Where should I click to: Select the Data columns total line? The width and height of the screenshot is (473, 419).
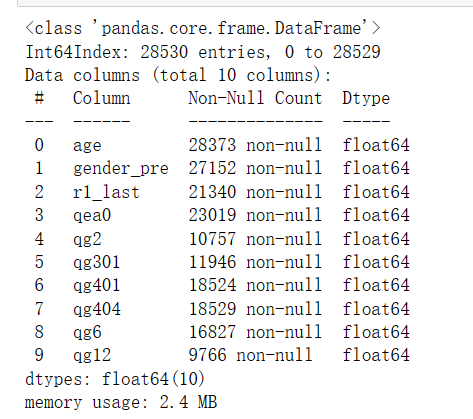pyautogui.click(x=178, y=75)
